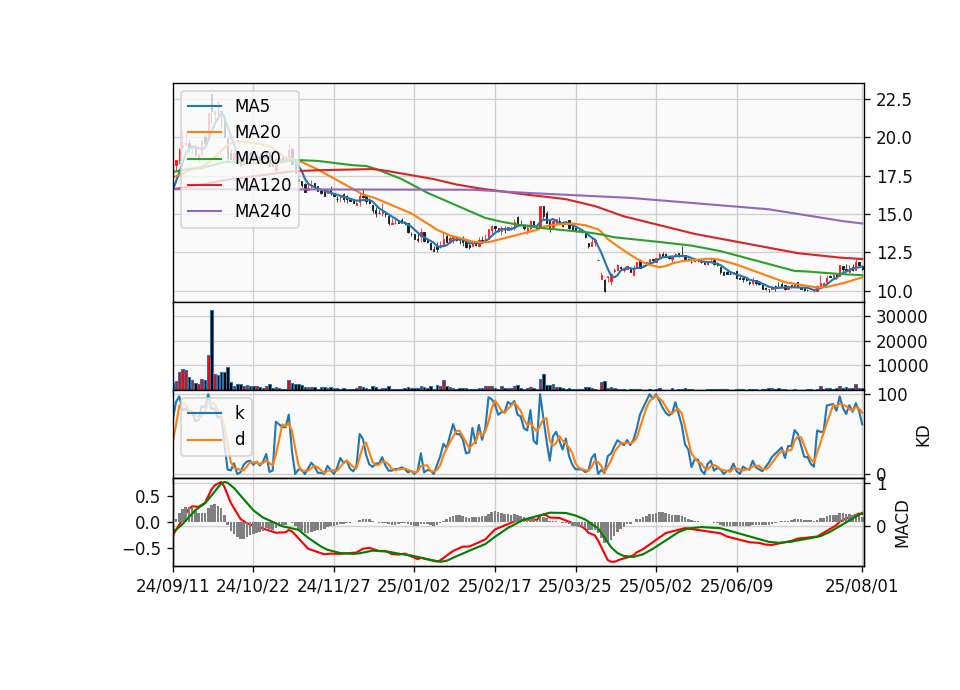Click the MA240 legend label
Screen dimensions: 960x690
point(263,211)
